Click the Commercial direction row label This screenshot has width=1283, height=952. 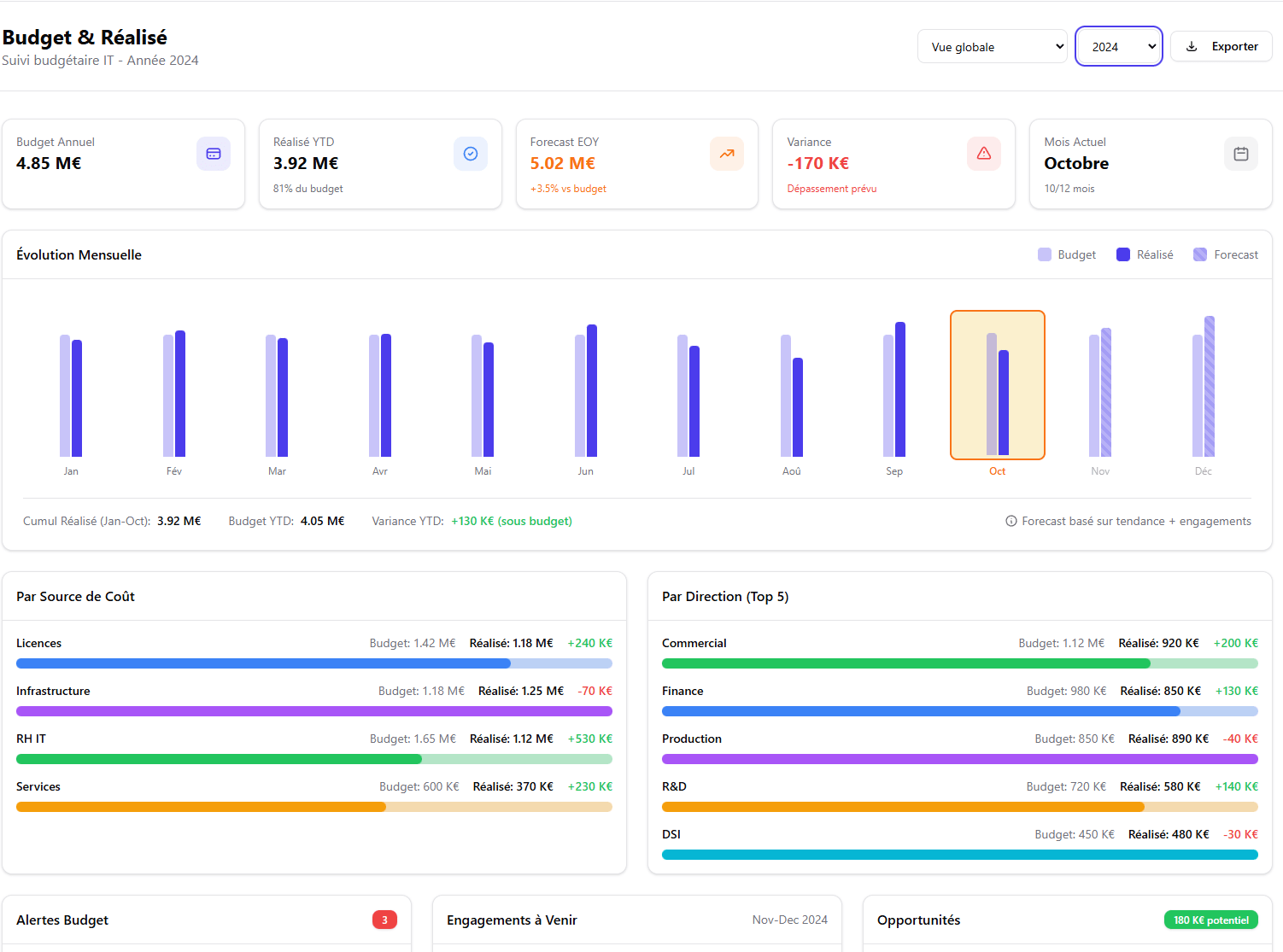click(x=694, y=643)
